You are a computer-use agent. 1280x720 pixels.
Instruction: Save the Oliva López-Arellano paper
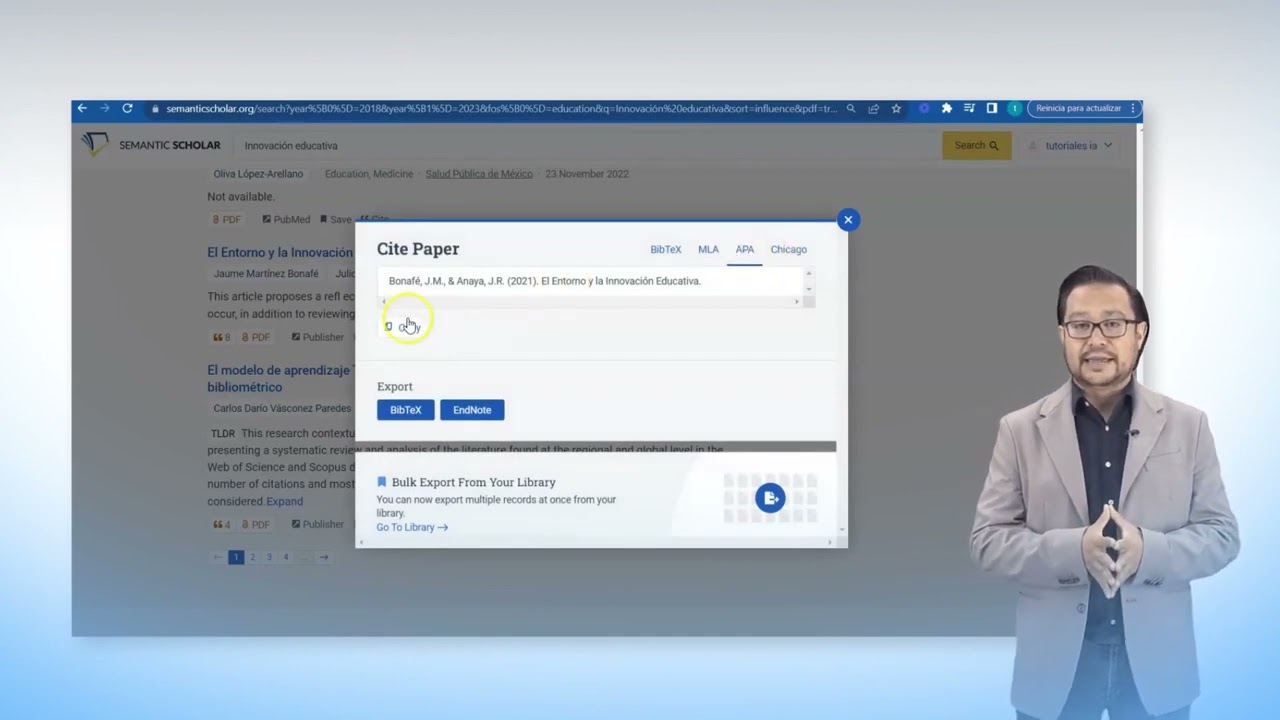pyautogui.click(x=335, y=220)
